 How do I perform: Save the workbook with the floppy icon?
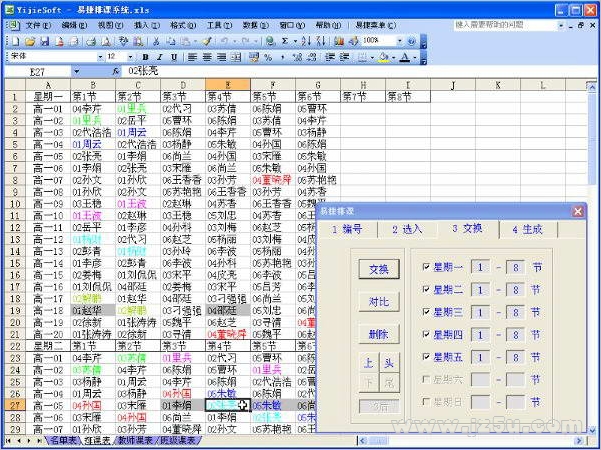tap(45, 41)
